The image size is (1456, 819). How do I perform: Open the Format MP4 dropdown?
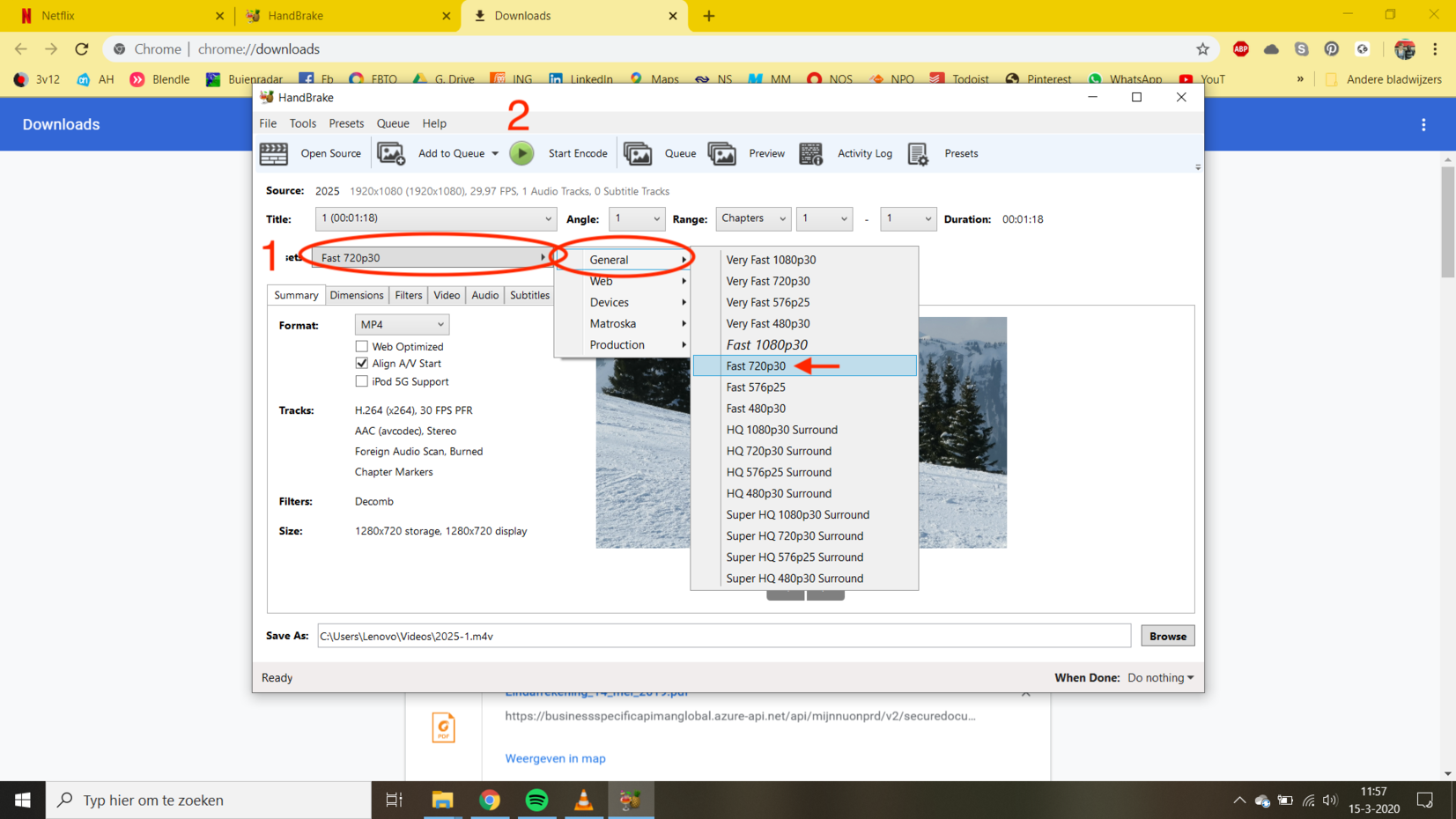pyautogui.click(x=402, y=325)
